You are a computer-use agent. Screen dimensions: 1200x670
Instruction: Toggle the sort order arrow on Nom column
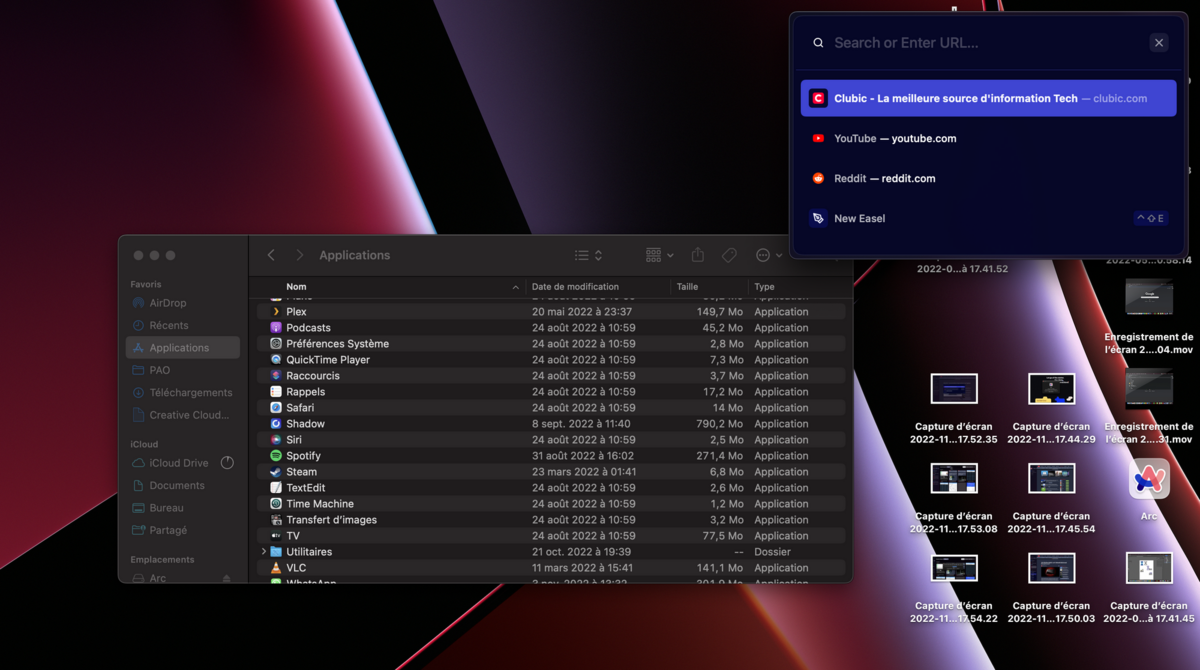516,288
